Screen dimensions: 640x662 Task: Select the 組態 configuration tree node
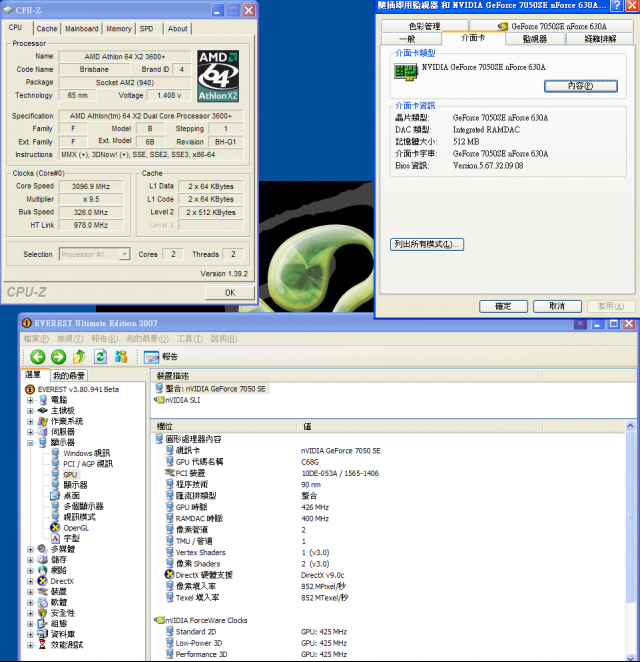[x=59, y=624]
